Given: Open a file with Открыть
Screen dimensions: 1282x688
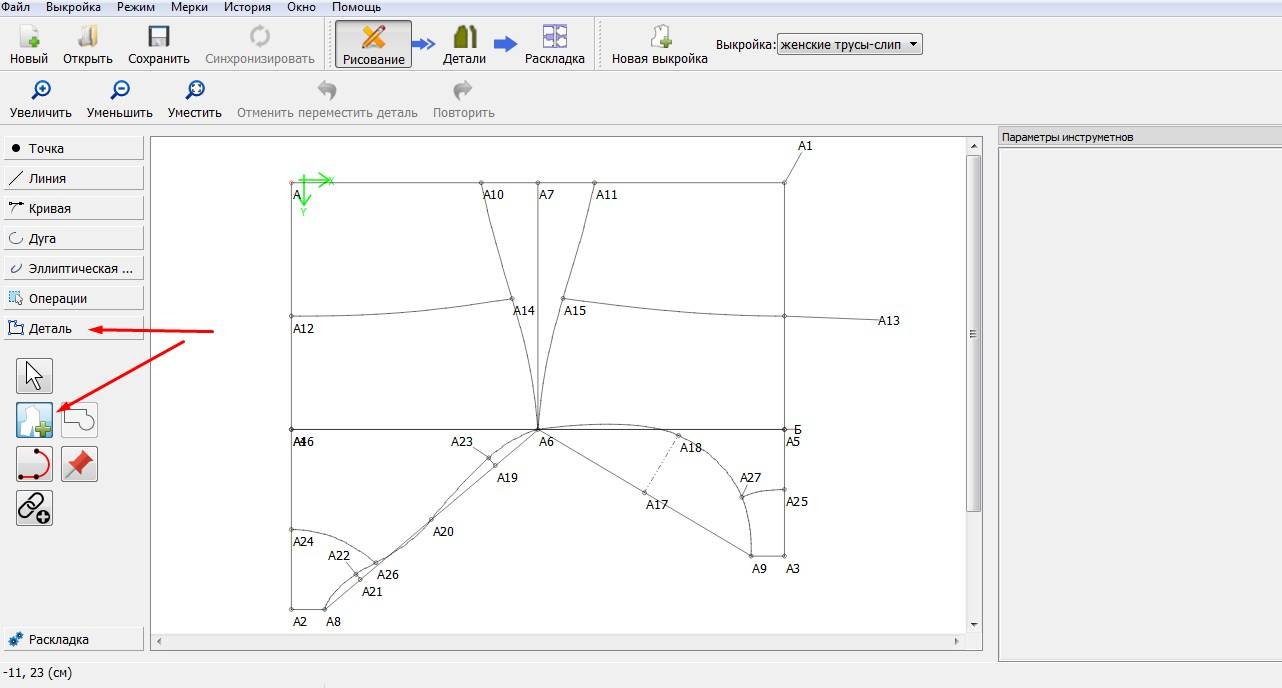Looking at the screenshot, I should [x=88, y=45].
